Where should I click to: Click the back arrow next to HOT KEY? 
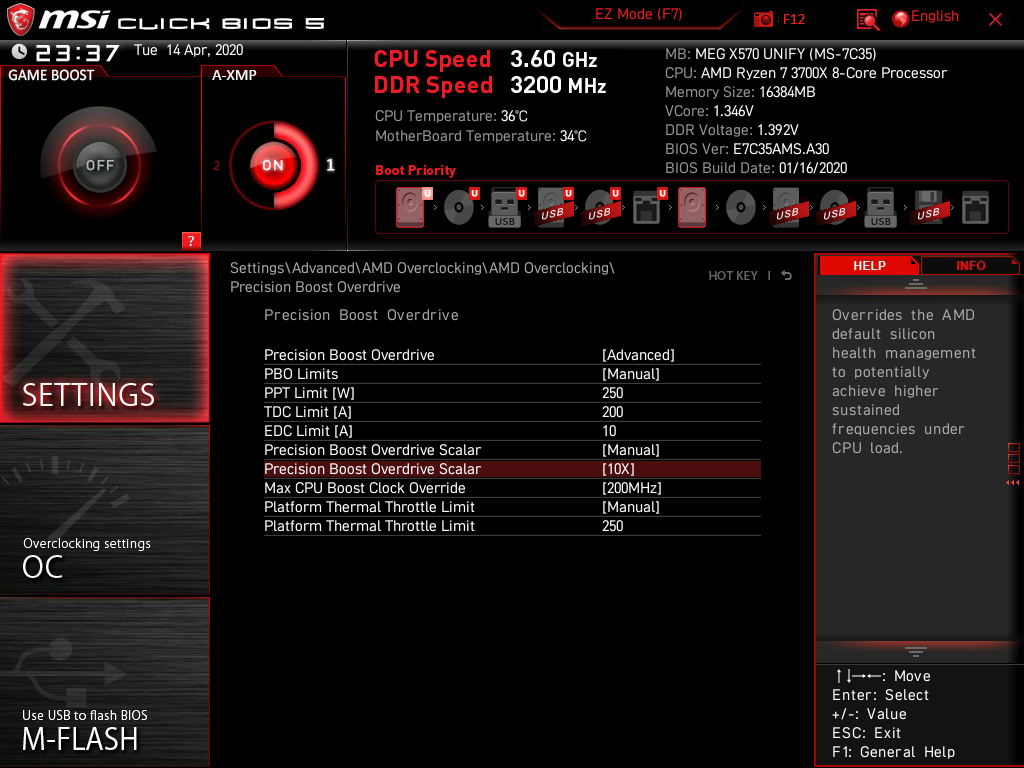click(787, 276)
